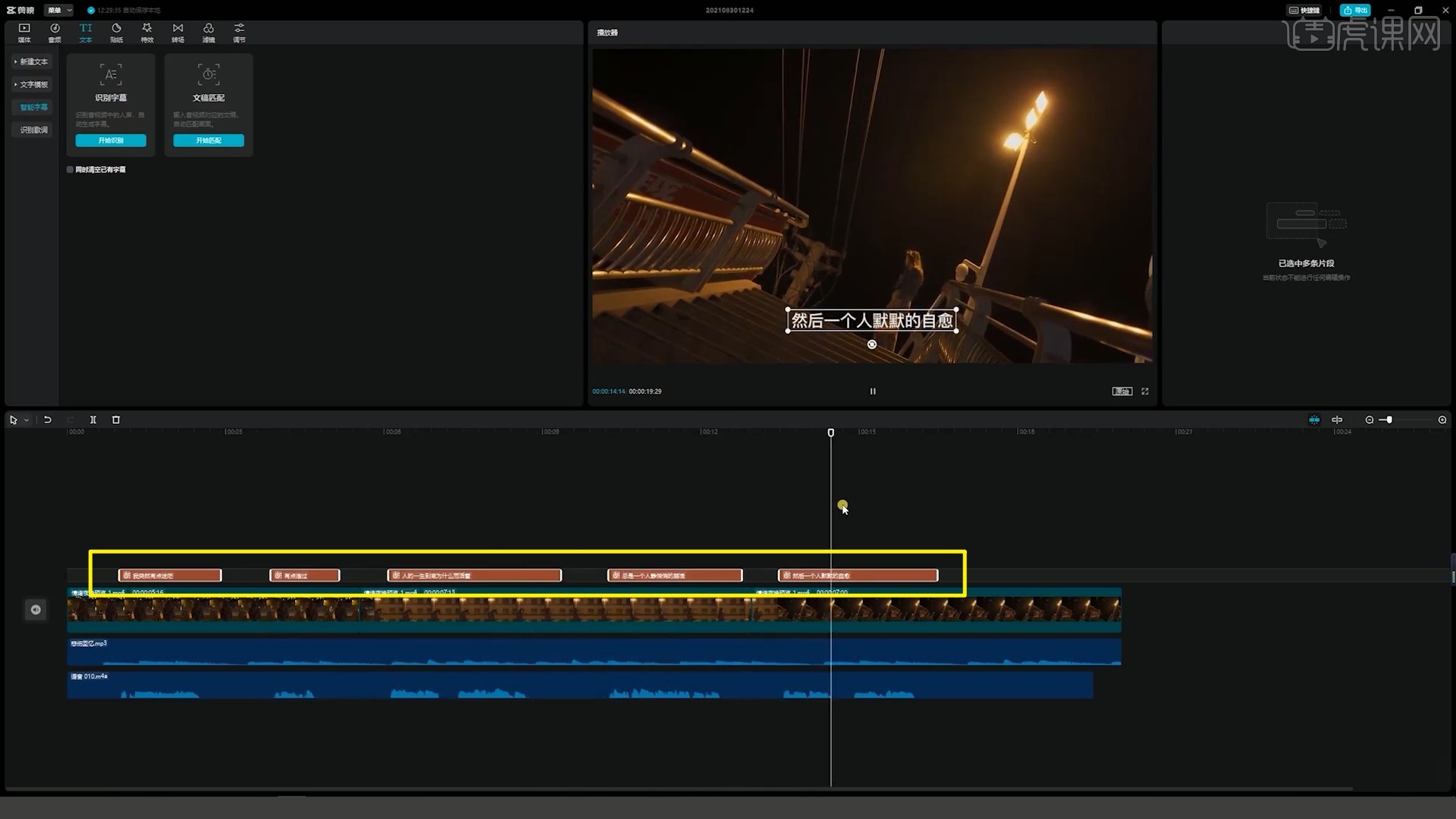Screen dimensions: 1456x819
Task: Click the 文稿匹配 card icon
Action: pos(209,74)
